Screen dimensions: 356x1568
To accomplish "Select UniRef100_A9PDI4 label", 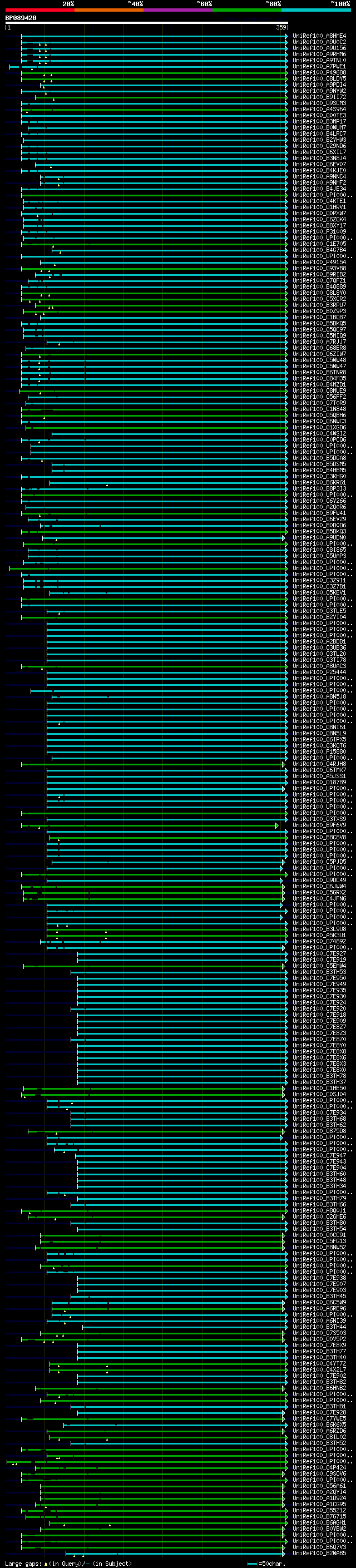I will (x=319, y=85).
